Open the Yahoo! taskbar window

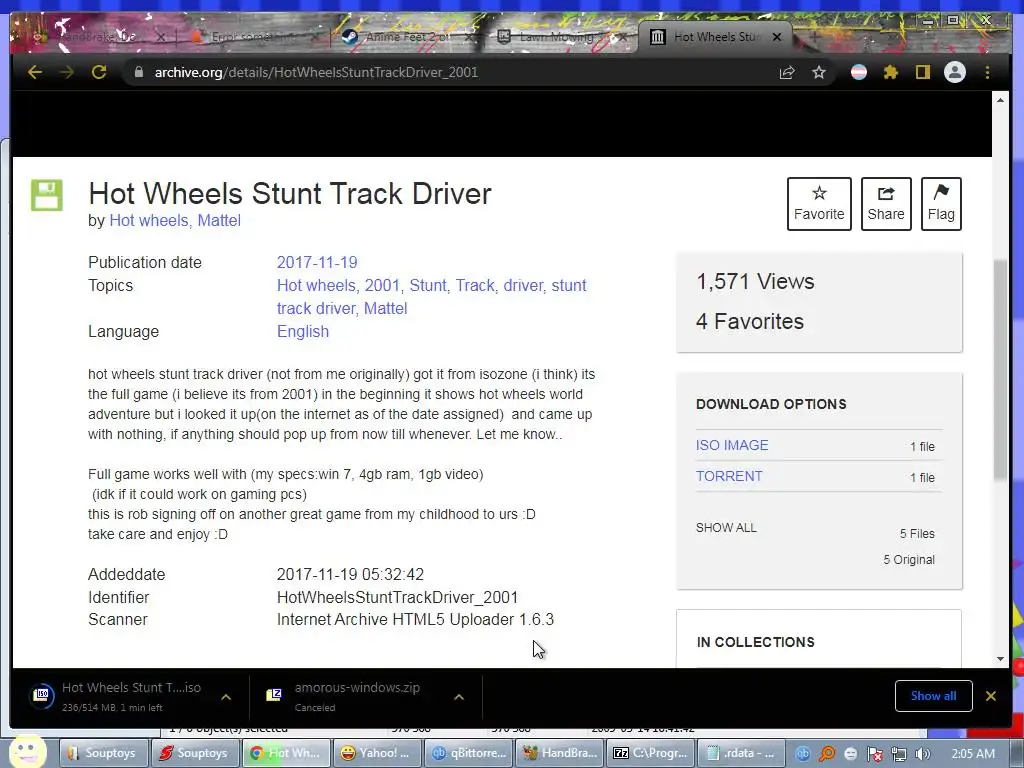point(378,753)
